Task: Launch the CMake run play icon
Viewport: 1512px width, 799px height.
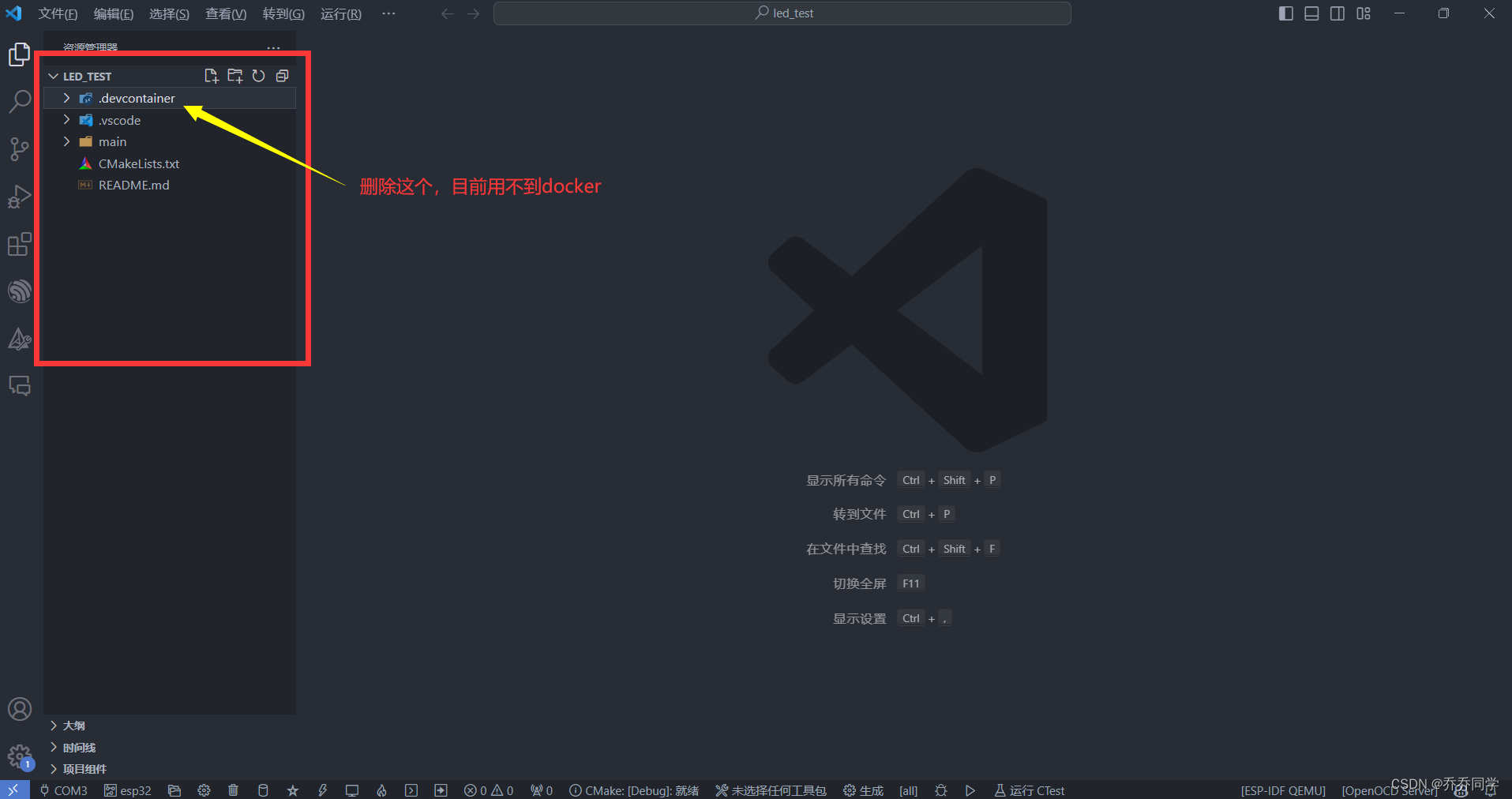Action: (970, 790)
